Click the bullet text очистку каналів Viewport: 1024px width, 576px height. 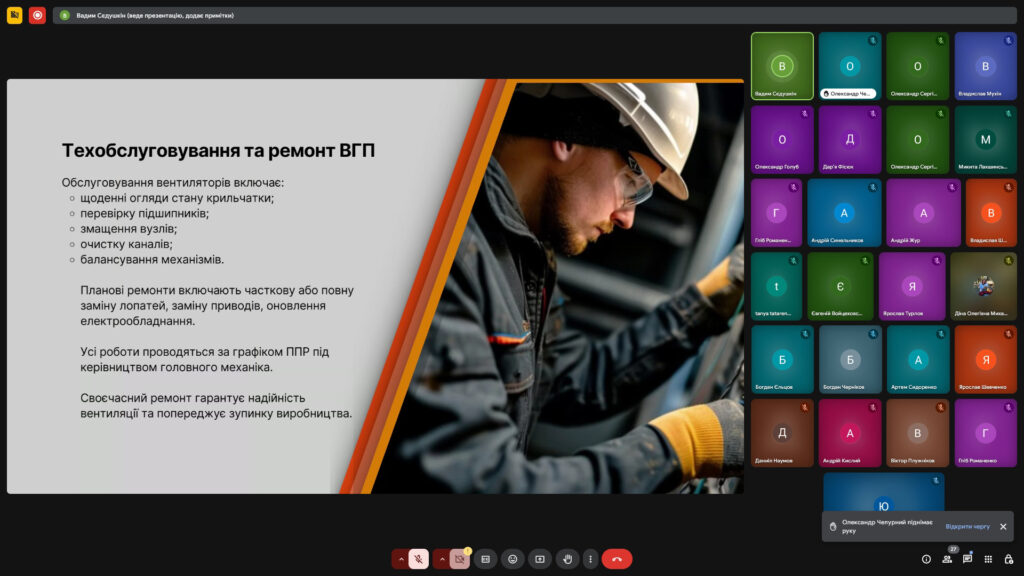[x=126, y=244]
